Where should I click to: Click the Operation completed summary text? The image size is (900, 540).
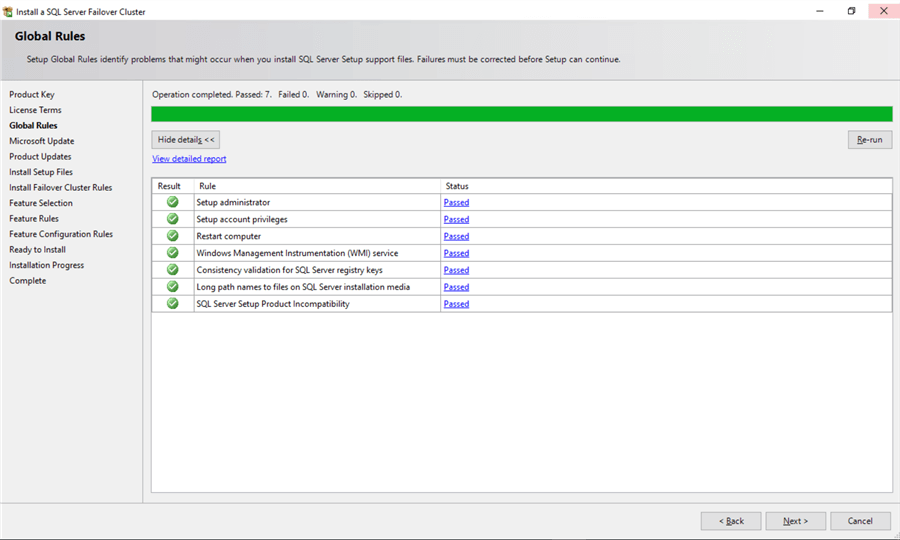(277, 94)
